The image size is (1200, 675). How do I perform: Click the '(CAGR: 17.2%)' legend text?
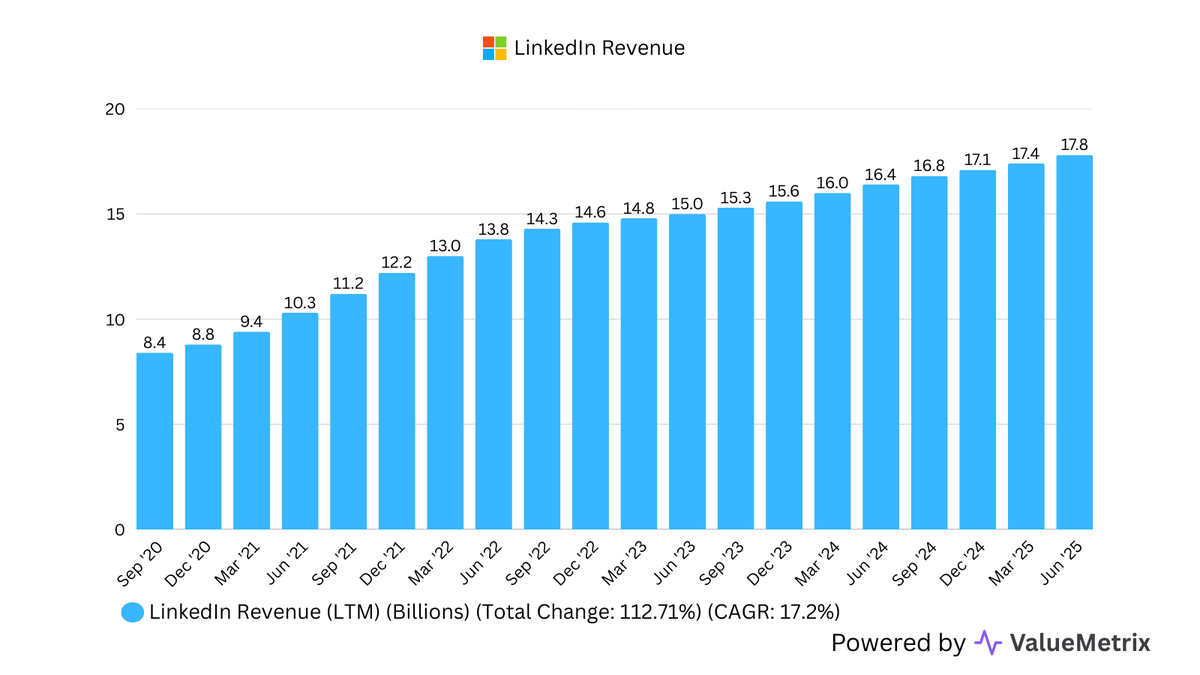point(772,613)
